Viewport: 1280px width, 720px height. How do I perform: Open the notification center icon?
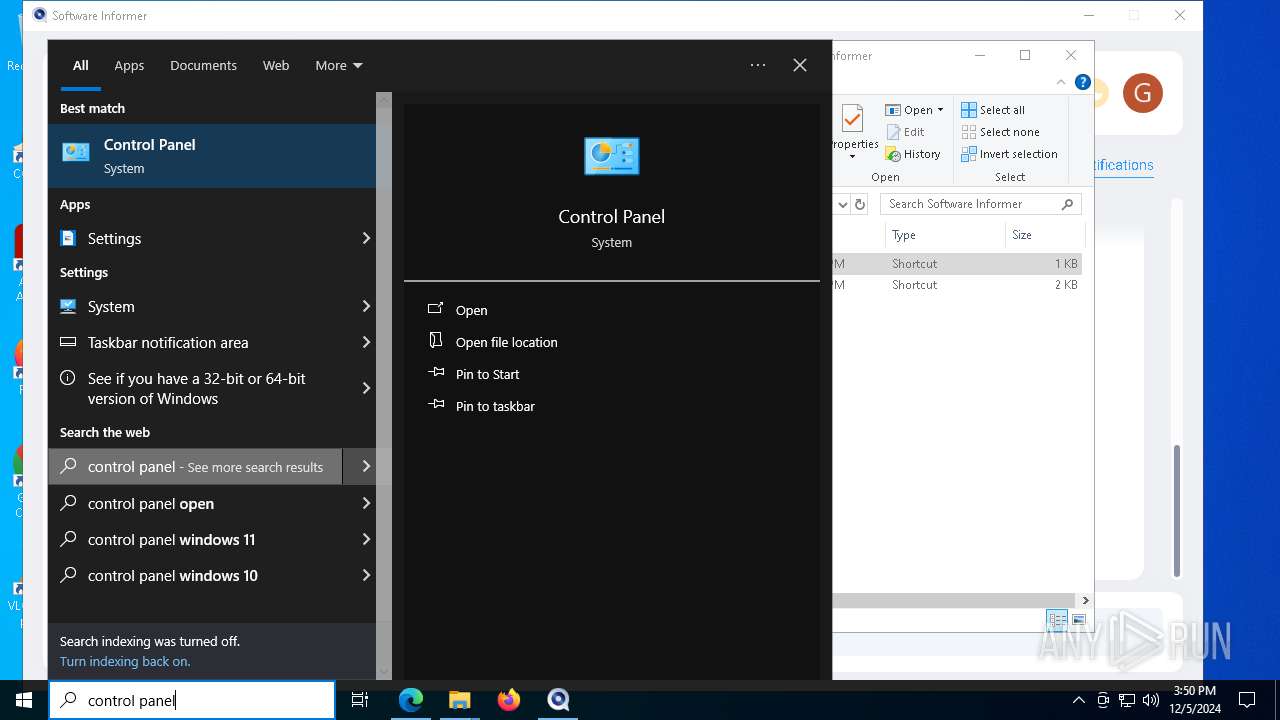[1247, 700]
